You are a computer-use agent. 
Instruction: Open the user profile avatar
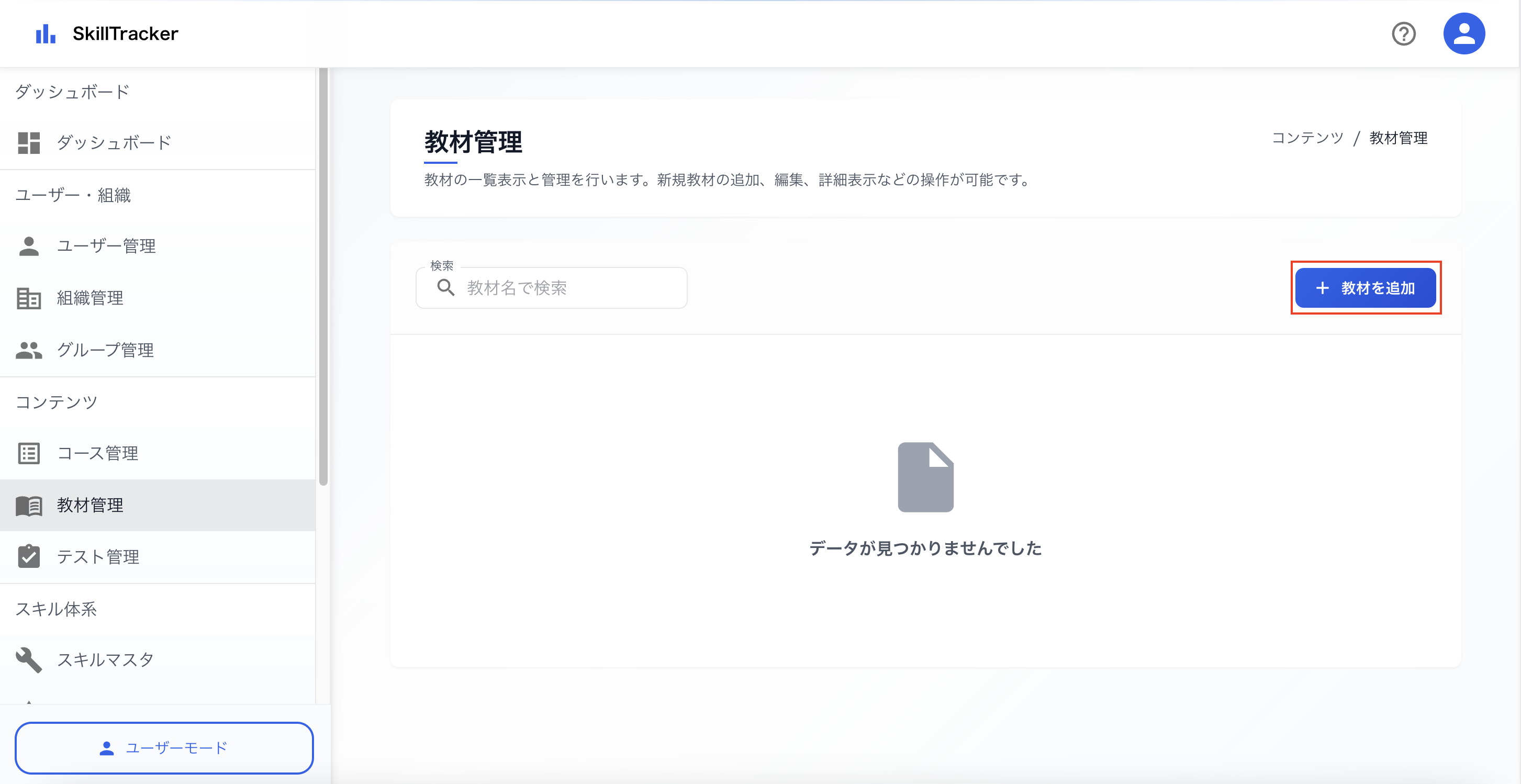1464,33
